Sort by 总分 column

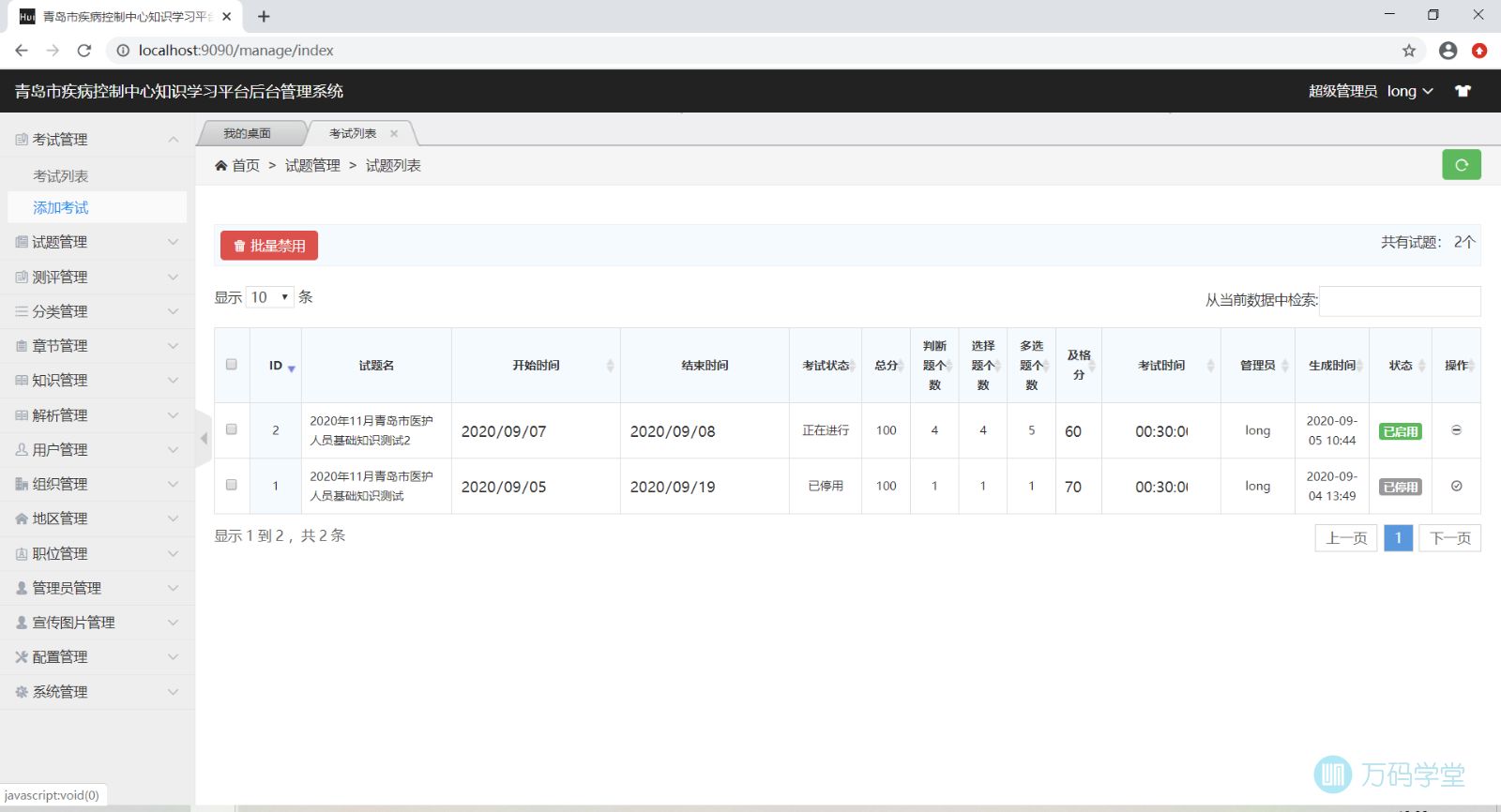tap(886, 366)
